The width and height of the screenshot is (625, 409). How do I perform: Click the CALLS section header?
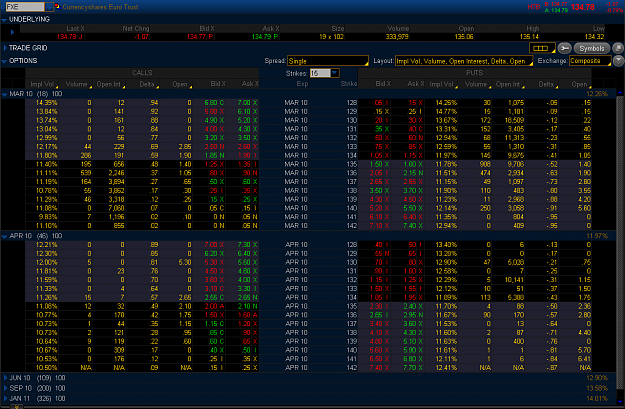coord(142,73)
